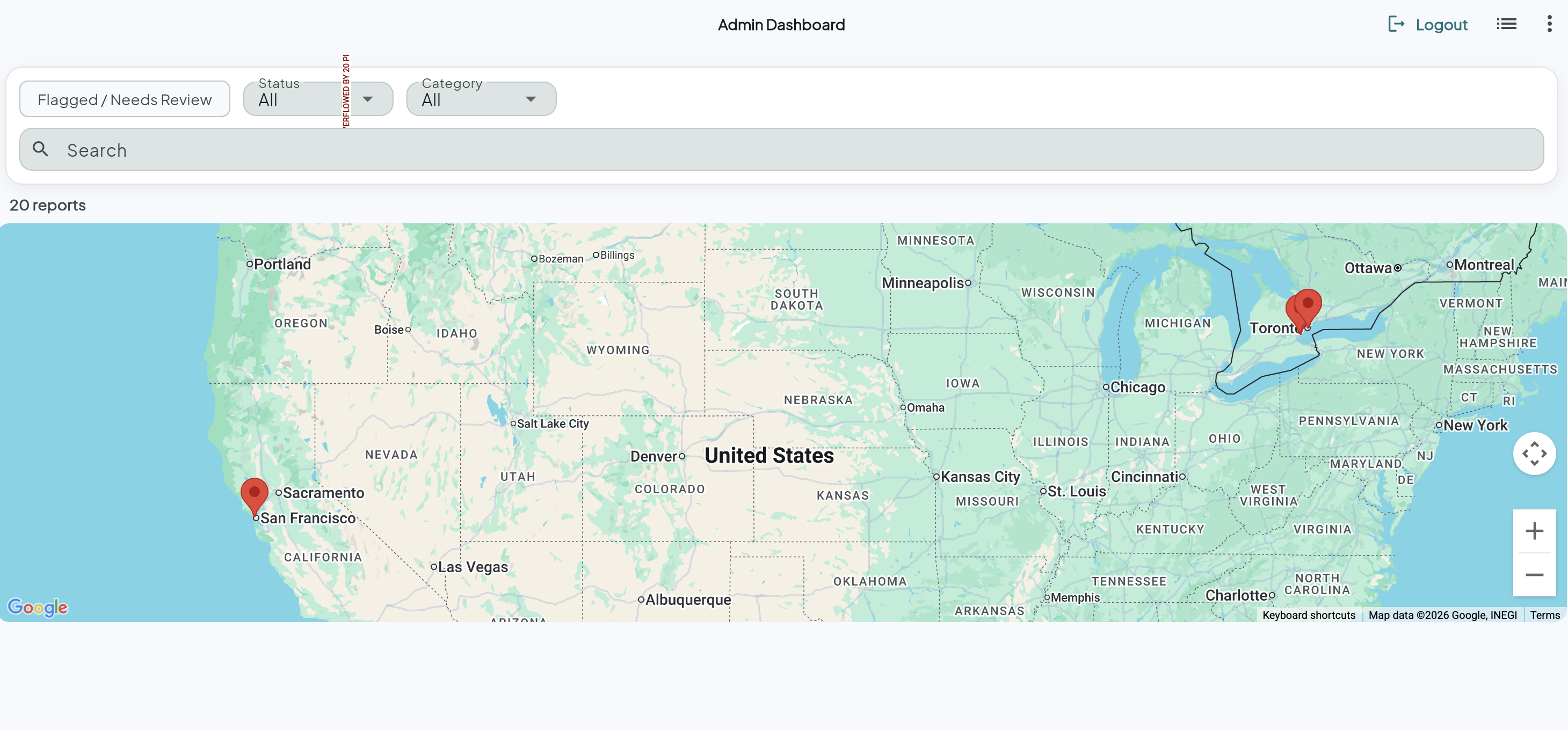
Task: Open the map Terms link
Action: 1544,615
